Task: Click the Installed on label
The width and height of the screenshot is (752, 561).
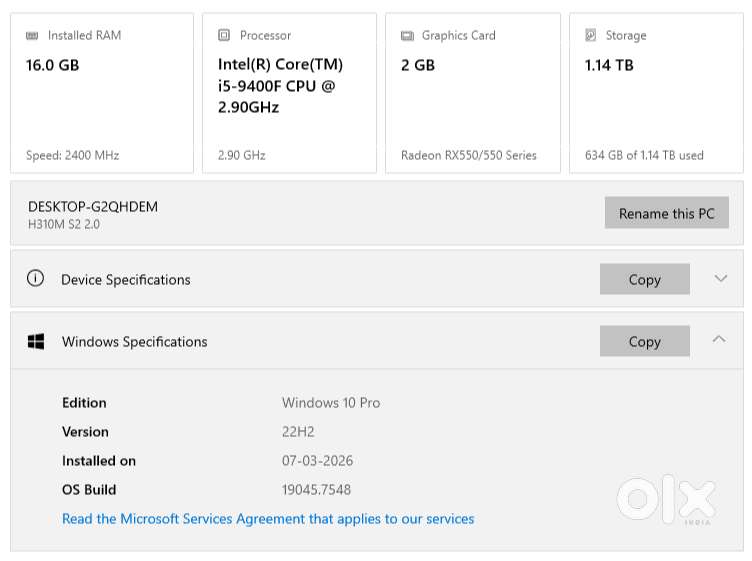Action: pyautogui.click(x=99, y=461)
